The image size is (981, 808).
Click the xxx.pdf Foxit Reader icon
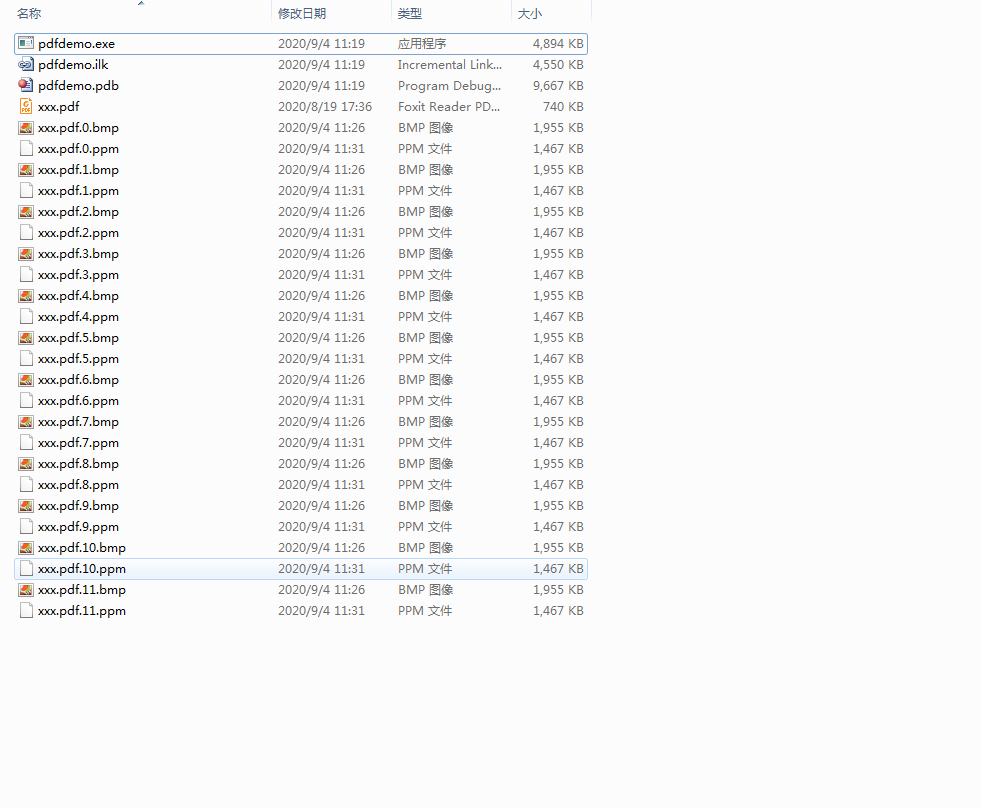coord(26,106)
